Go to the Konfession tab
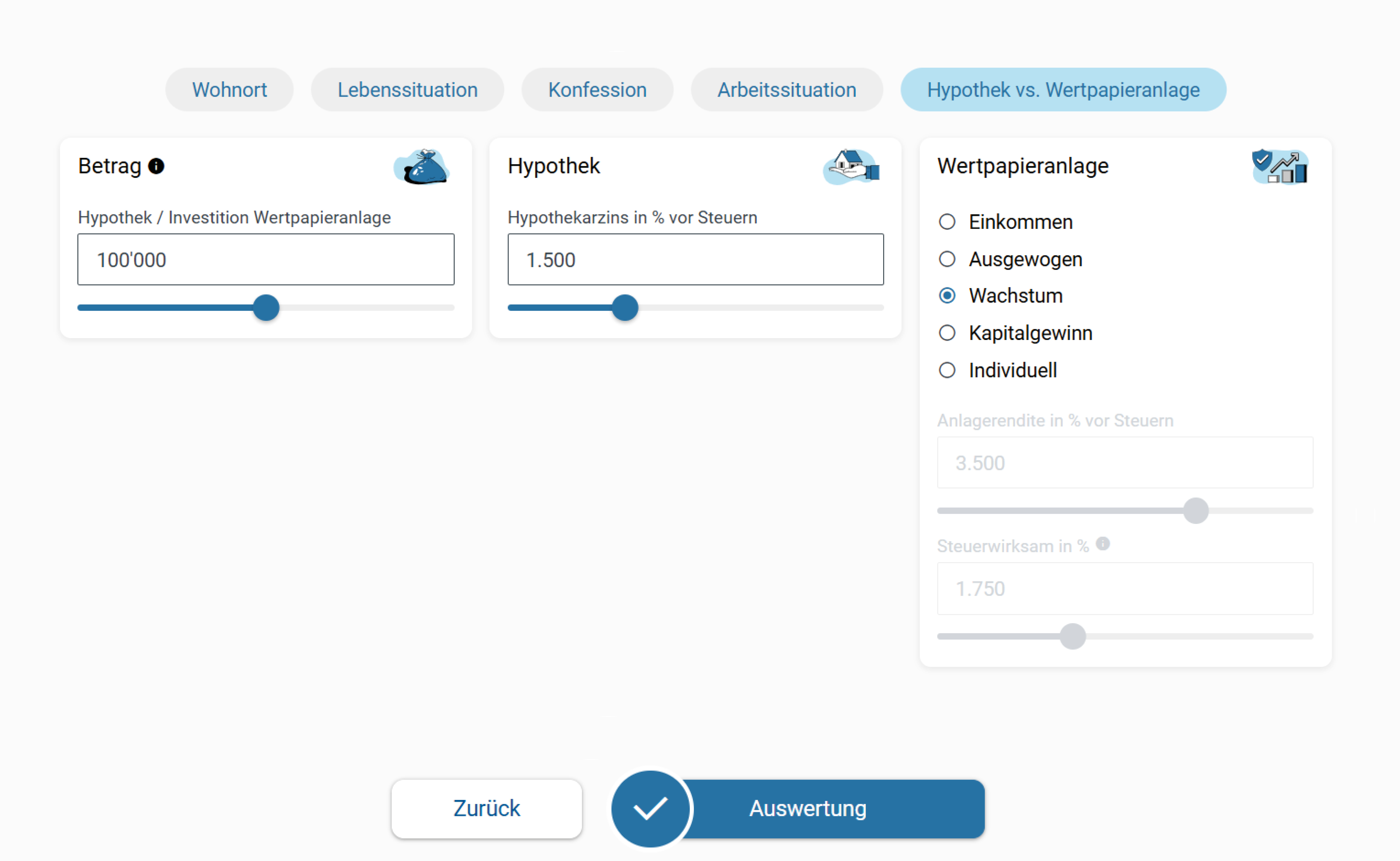Viewport: 1400px width, 861px height. [x=597, y=90]
